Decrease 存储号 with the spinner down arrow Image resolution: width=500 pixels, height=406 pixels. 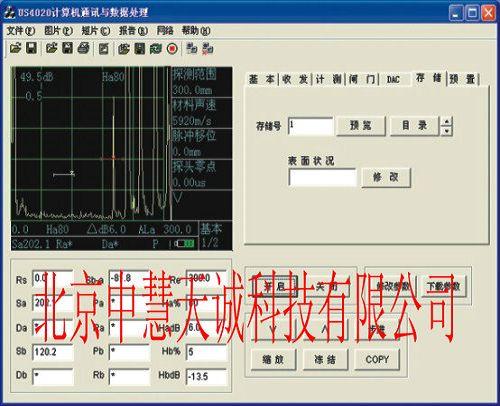[447, 131]
